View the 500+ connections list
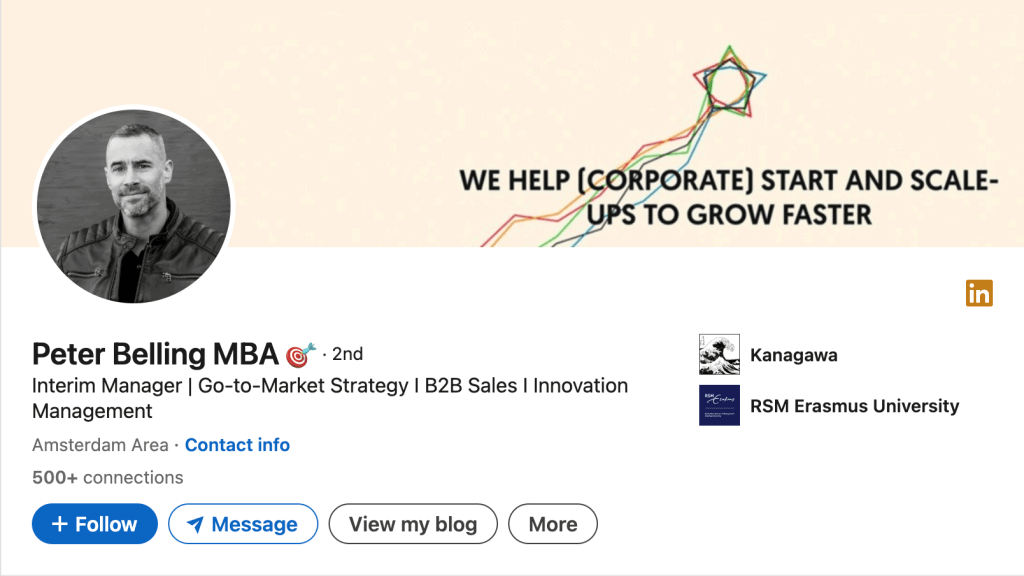 pyautogui.click(x=108, y=477)
